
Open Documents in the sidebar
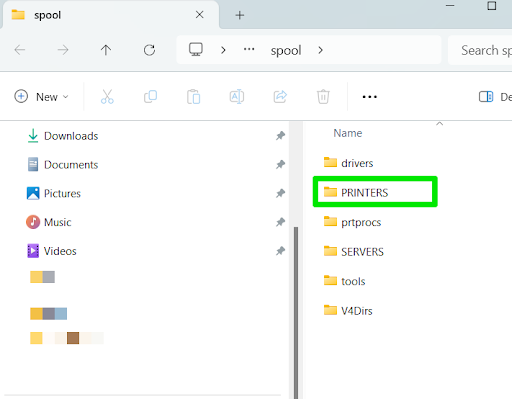63,165
